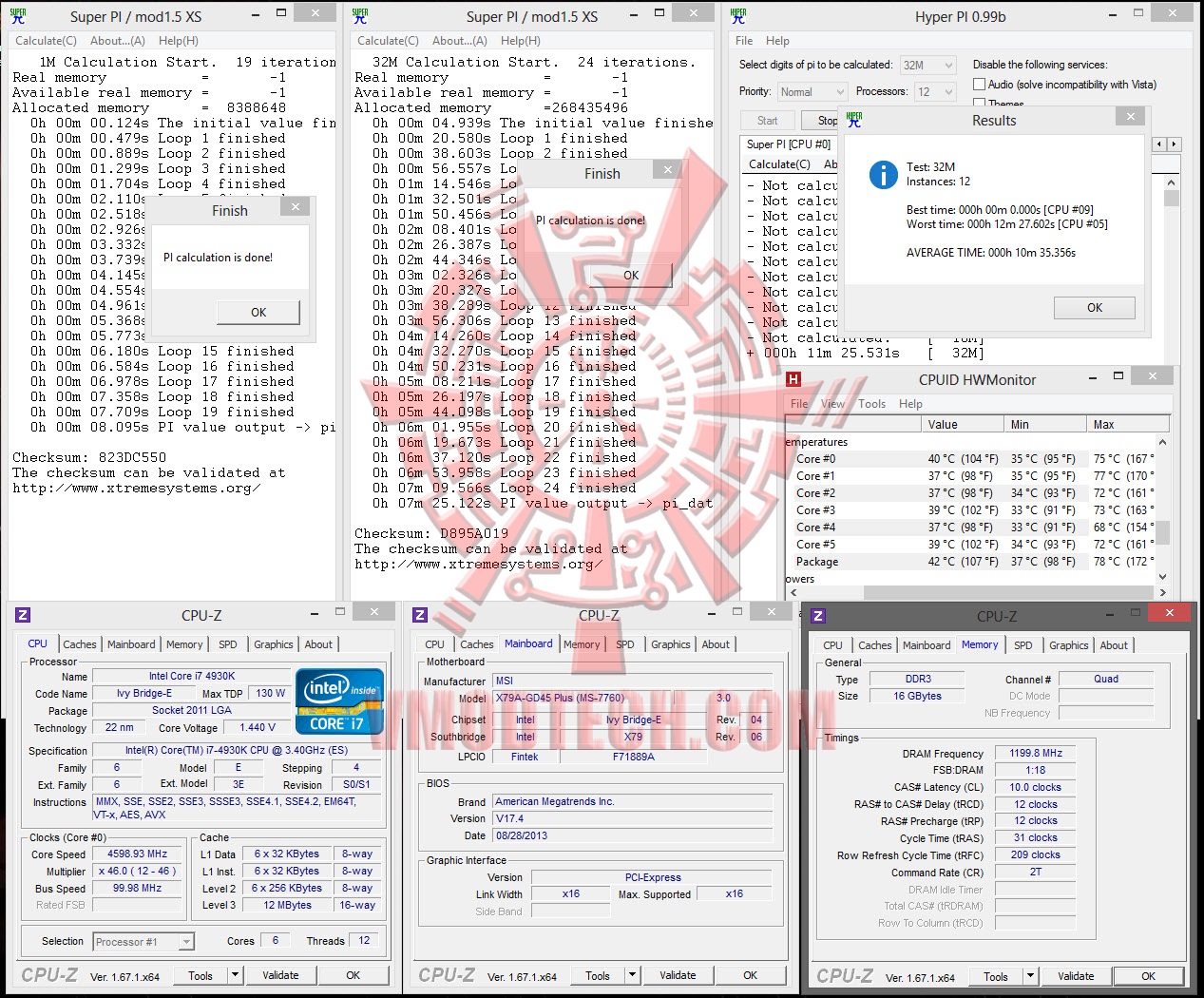The width and height of the screenshot is (1204, 998).
Task: Click the Model X79A-GD45 Plus (MS-7760) field
Action: coord(582,698)
